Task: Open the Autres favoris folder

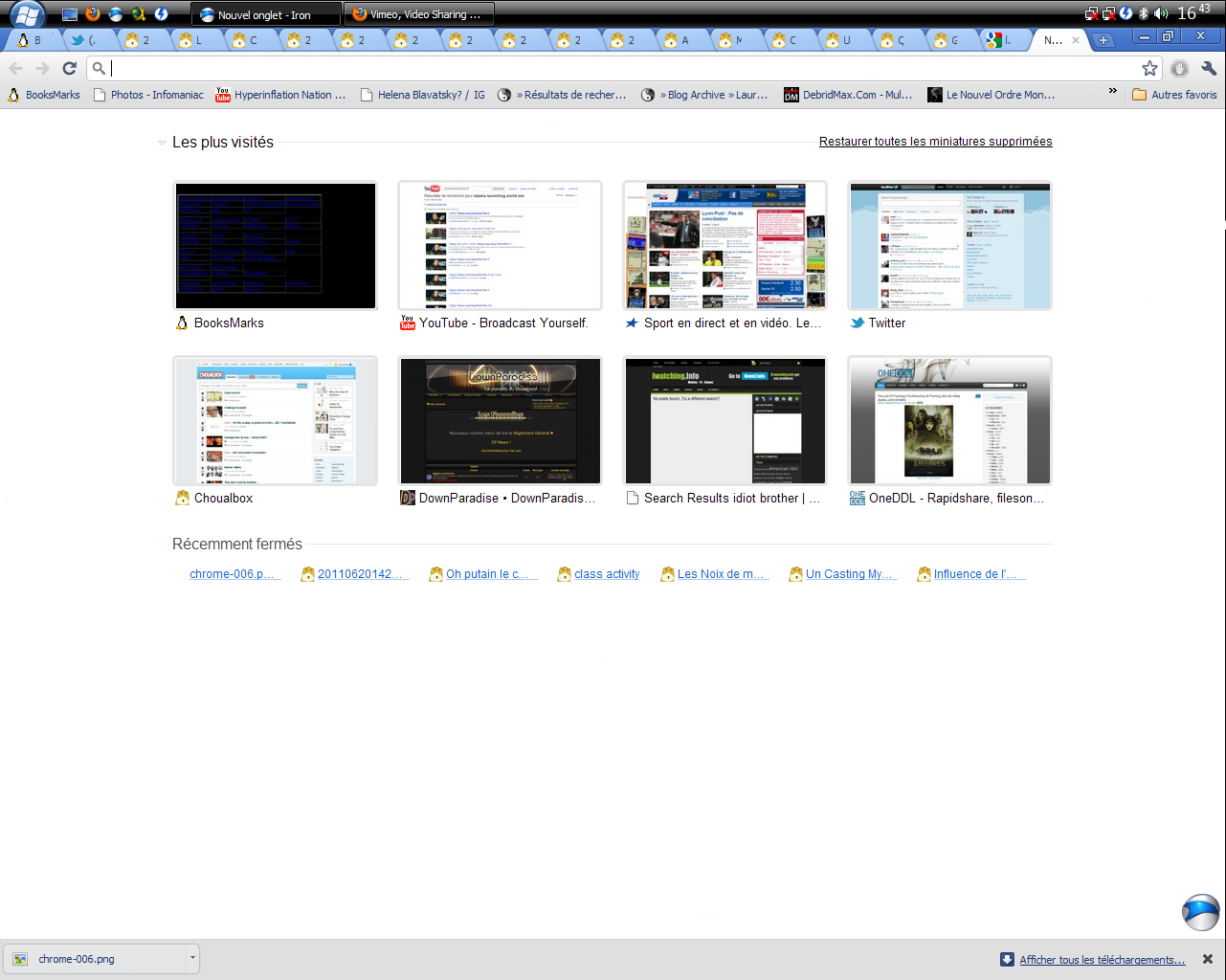Action: [x=1173, y=95]
